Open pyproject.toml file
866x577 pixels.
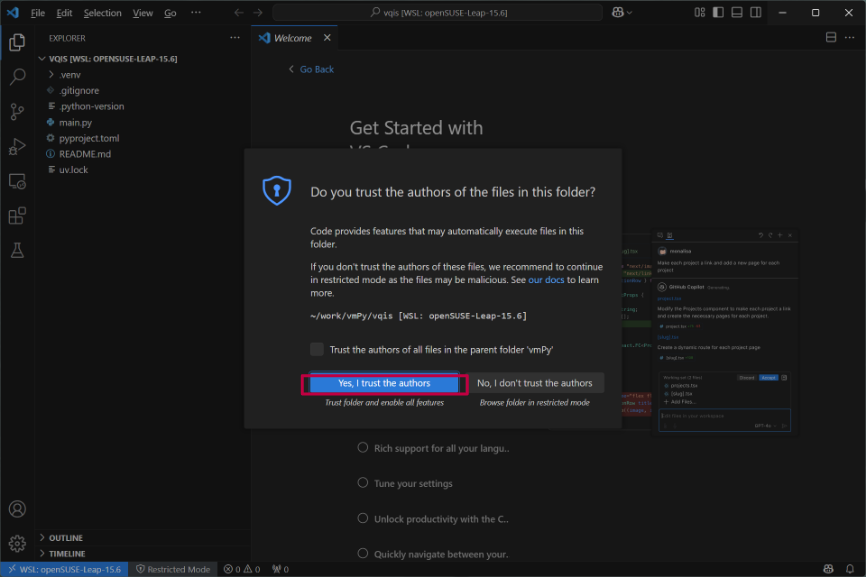tap(88, 138)
